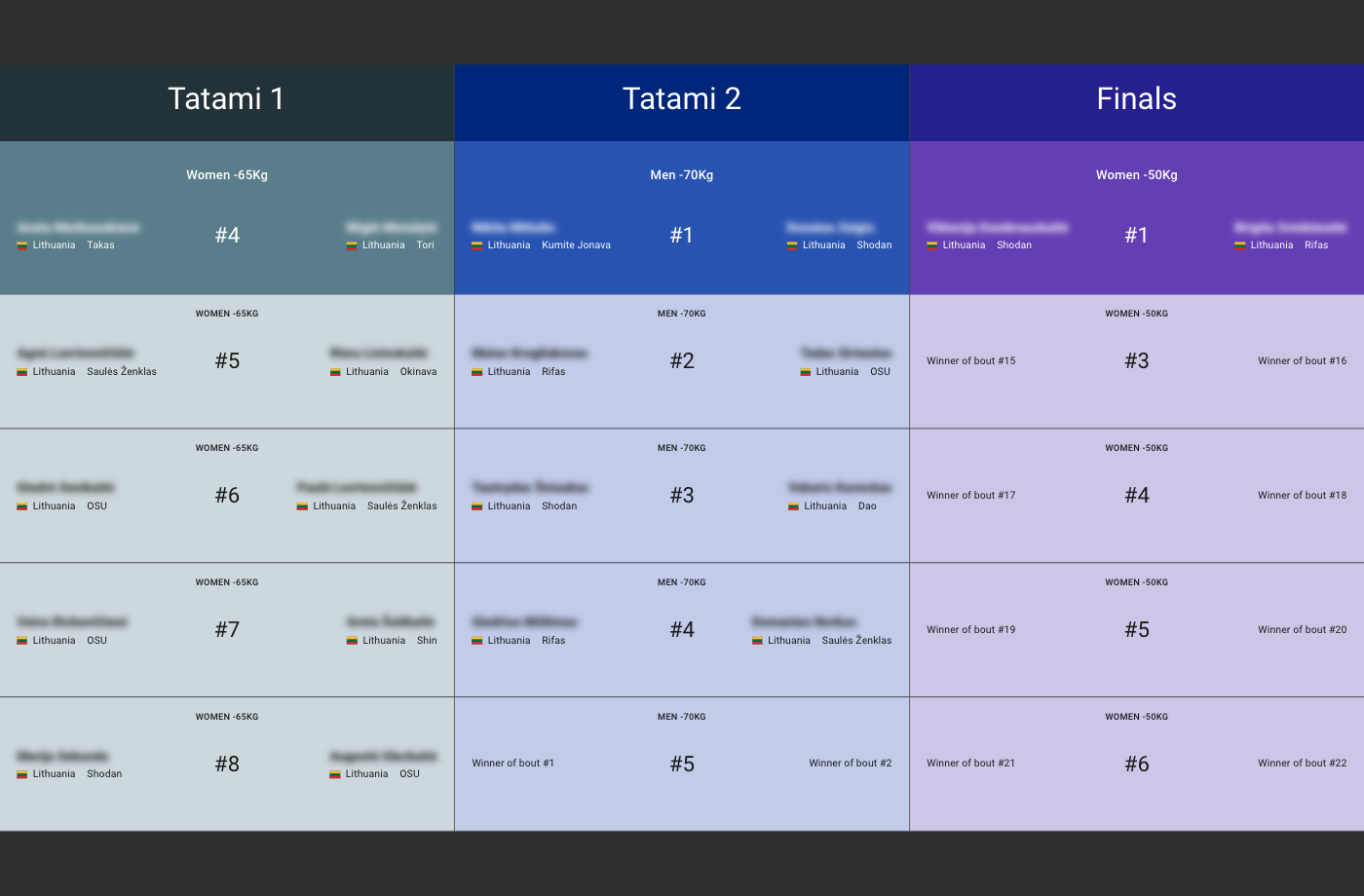Select the Tatami 1 header

226,98
